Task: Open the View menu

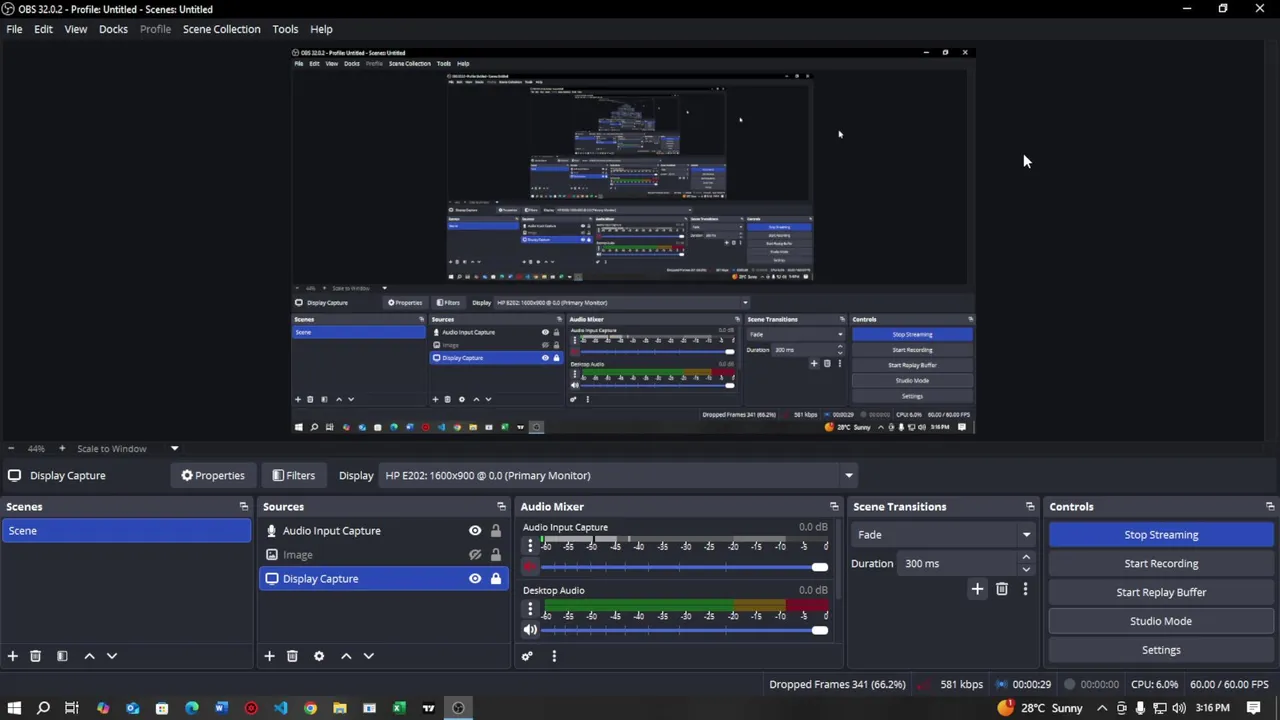Action: (76, 29)
